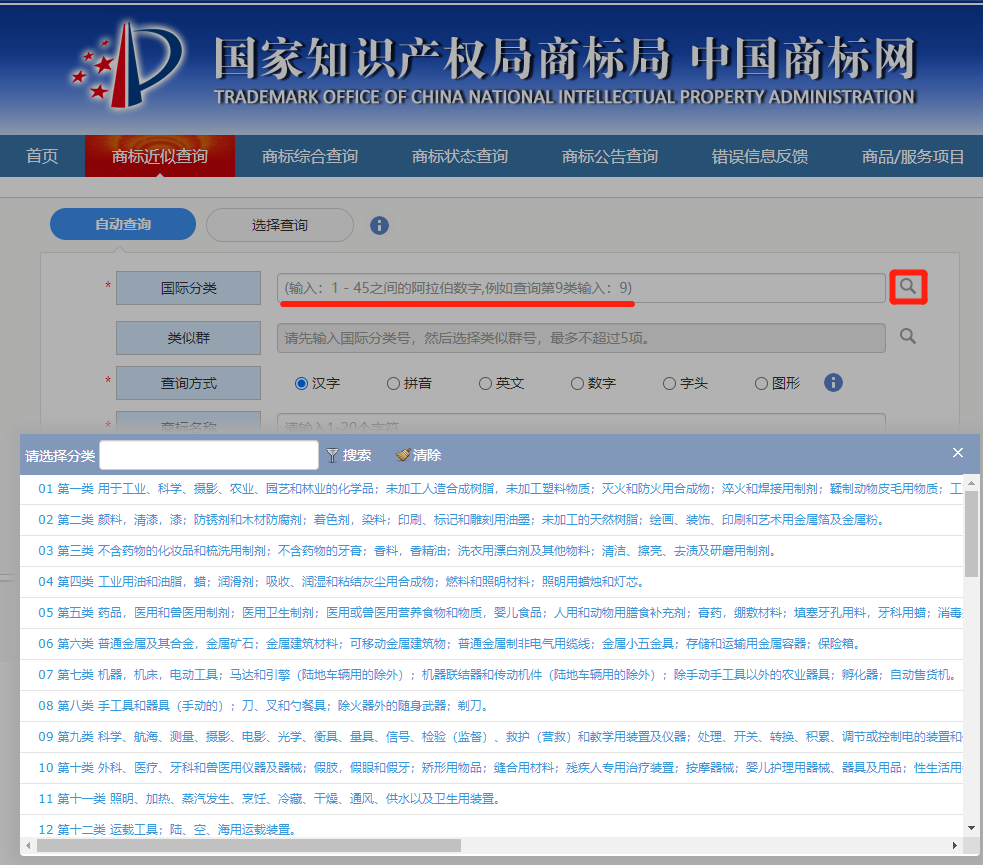Click the trademark office logo
Image resolution: width=983 pixels, height=865 pixels.
129,64
